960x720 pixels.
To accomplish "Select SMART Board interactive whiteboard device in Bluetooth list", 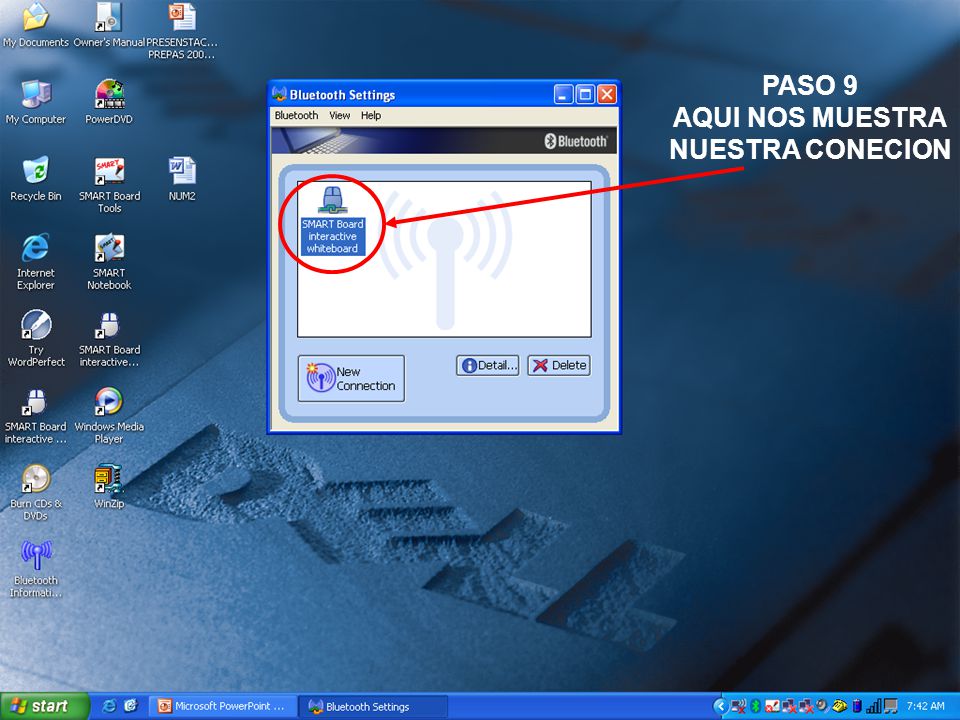I will [332, 220].
